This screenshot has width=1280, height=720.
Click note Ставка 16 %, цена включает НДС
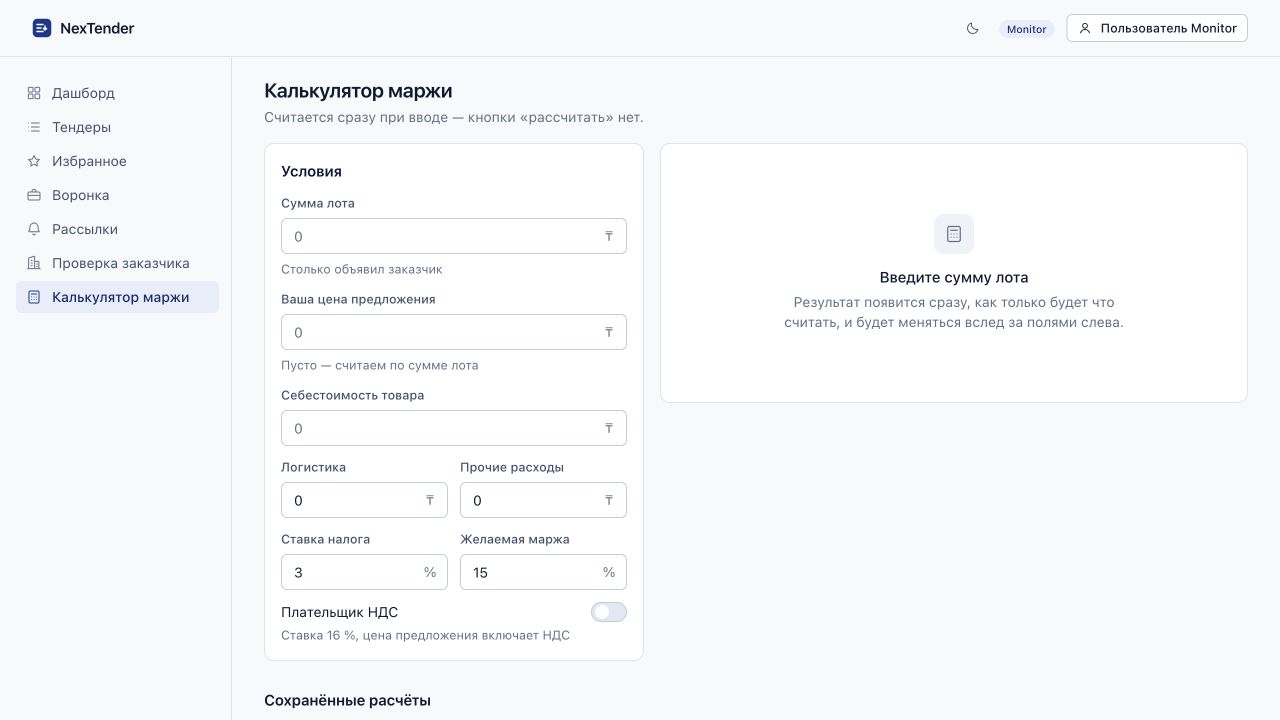point(425,635)
